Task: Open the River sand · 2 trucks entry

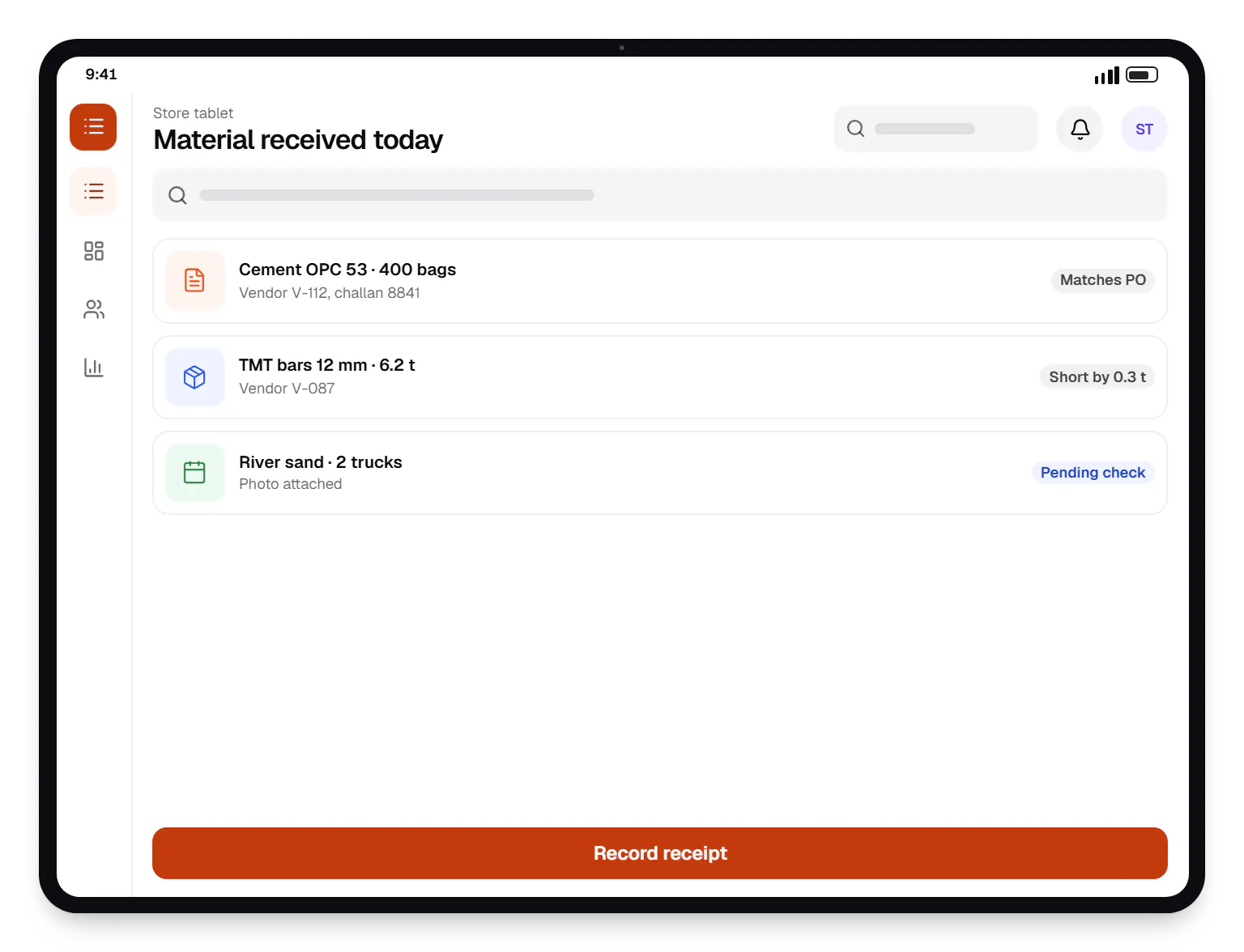Action: pos(660,473)
